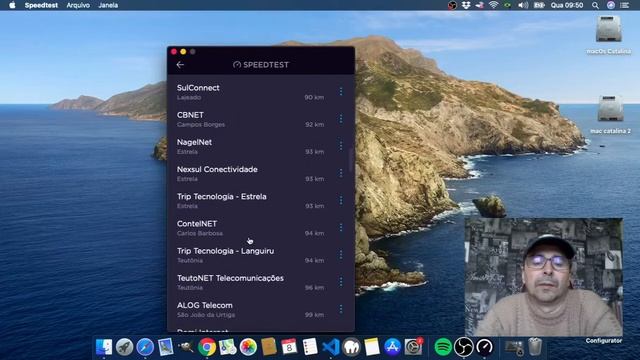640x360 pixels.
Task: Open options dots for CBNET server
Action: coord(341,119)
